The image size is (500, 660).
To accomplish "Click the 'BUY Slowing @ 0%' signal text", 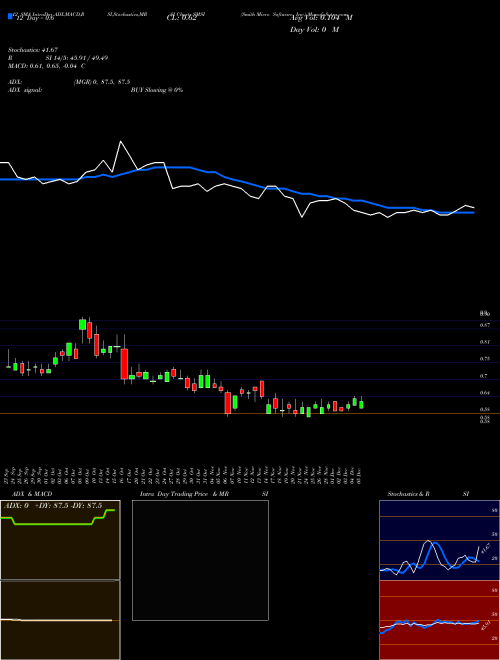I will 157,90.
